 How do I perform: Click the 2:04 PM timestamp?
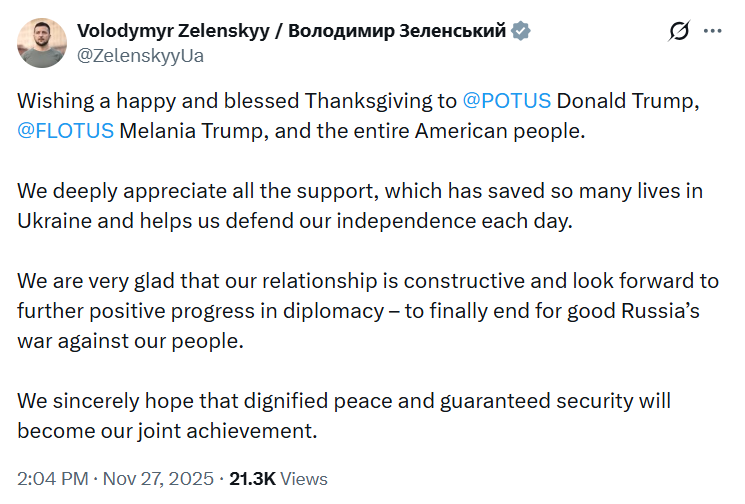50,479
